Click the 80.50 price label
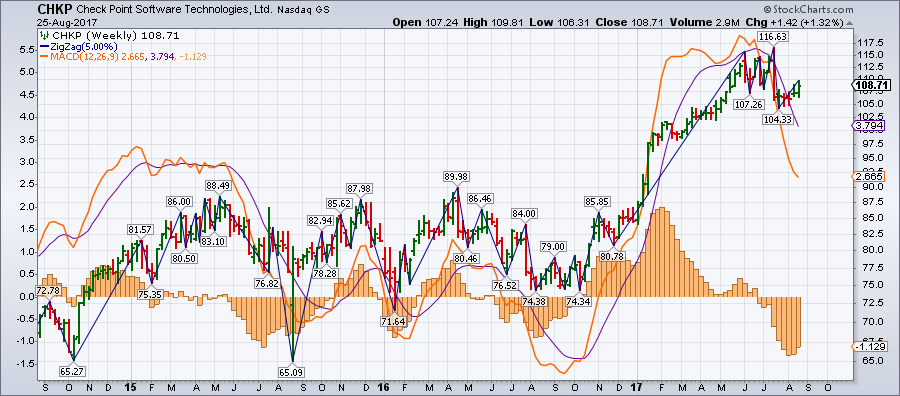900x396 pixels. pyautogui.click(x=184, y=258)
